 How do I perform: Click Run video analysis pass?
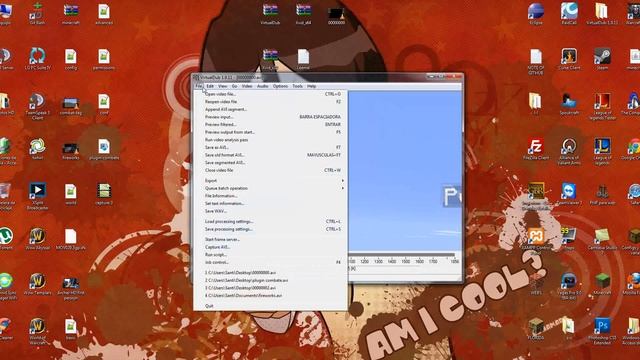(x=270, y=140)
